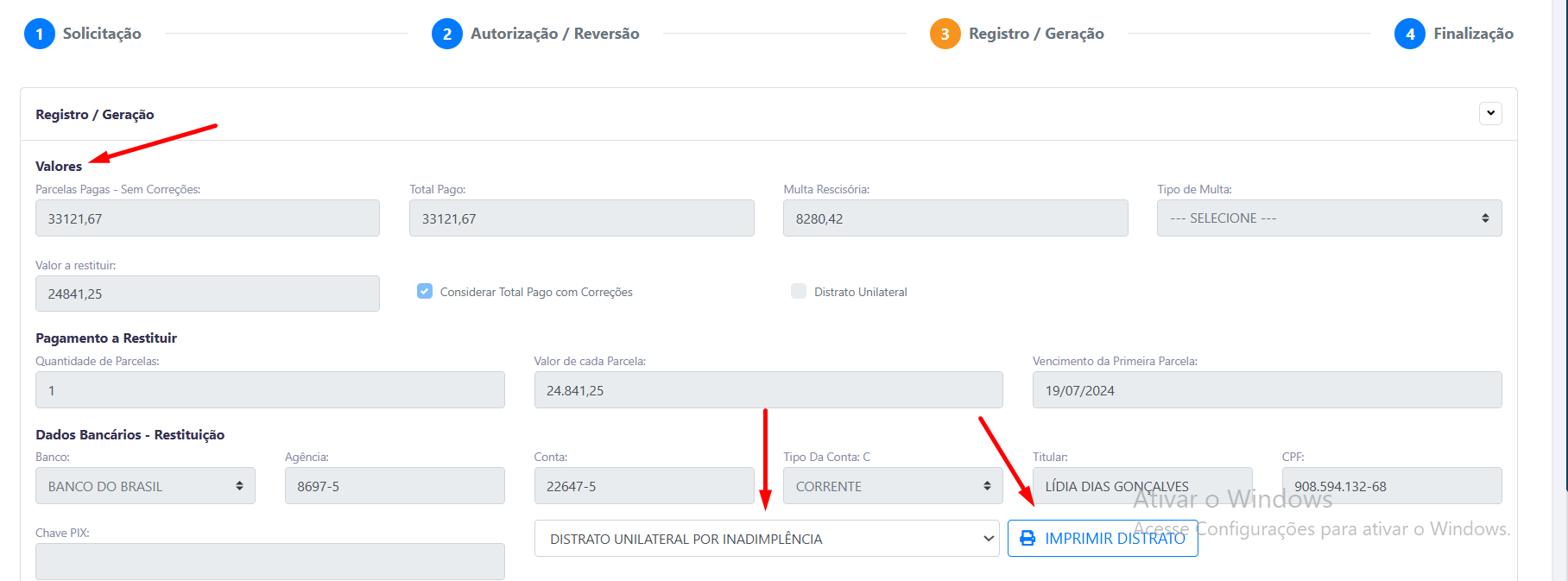Click the Agência field with 8697-5
This screenshot has width=1568, height=581.
coord(395,486)
